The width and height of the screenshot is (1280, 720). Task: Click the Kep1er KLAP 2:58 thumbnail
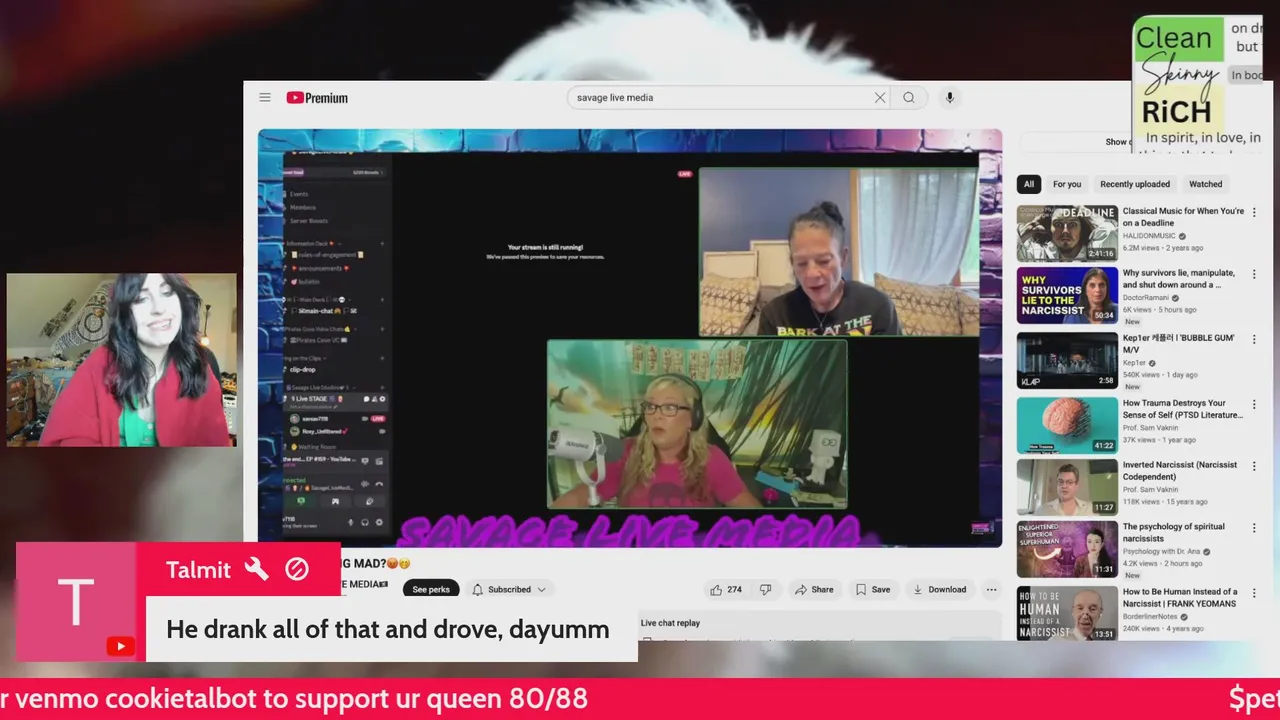click(1067, 360)
